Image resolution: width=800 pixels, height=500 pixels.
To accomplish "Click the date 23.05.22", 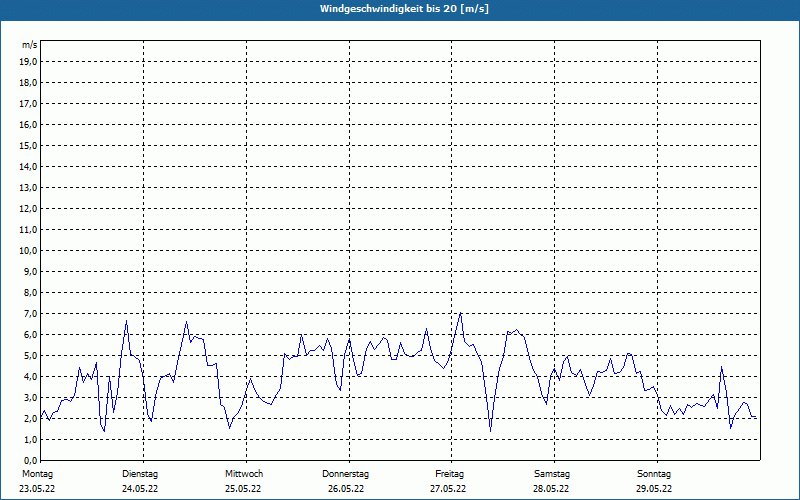I will click(37, 489).
